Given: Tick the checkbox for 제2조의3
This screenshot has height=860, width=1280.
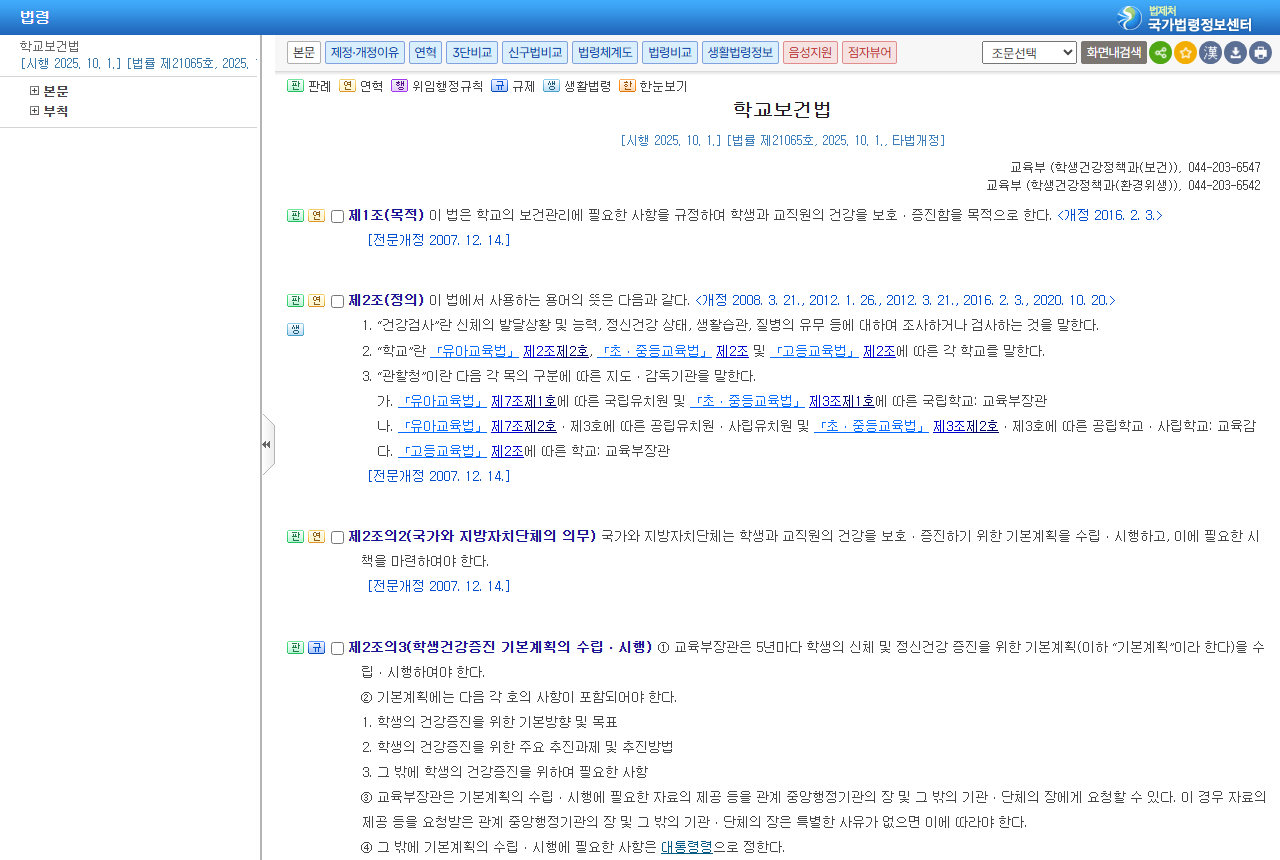Looking at the screenshot, I should (337, 648).
